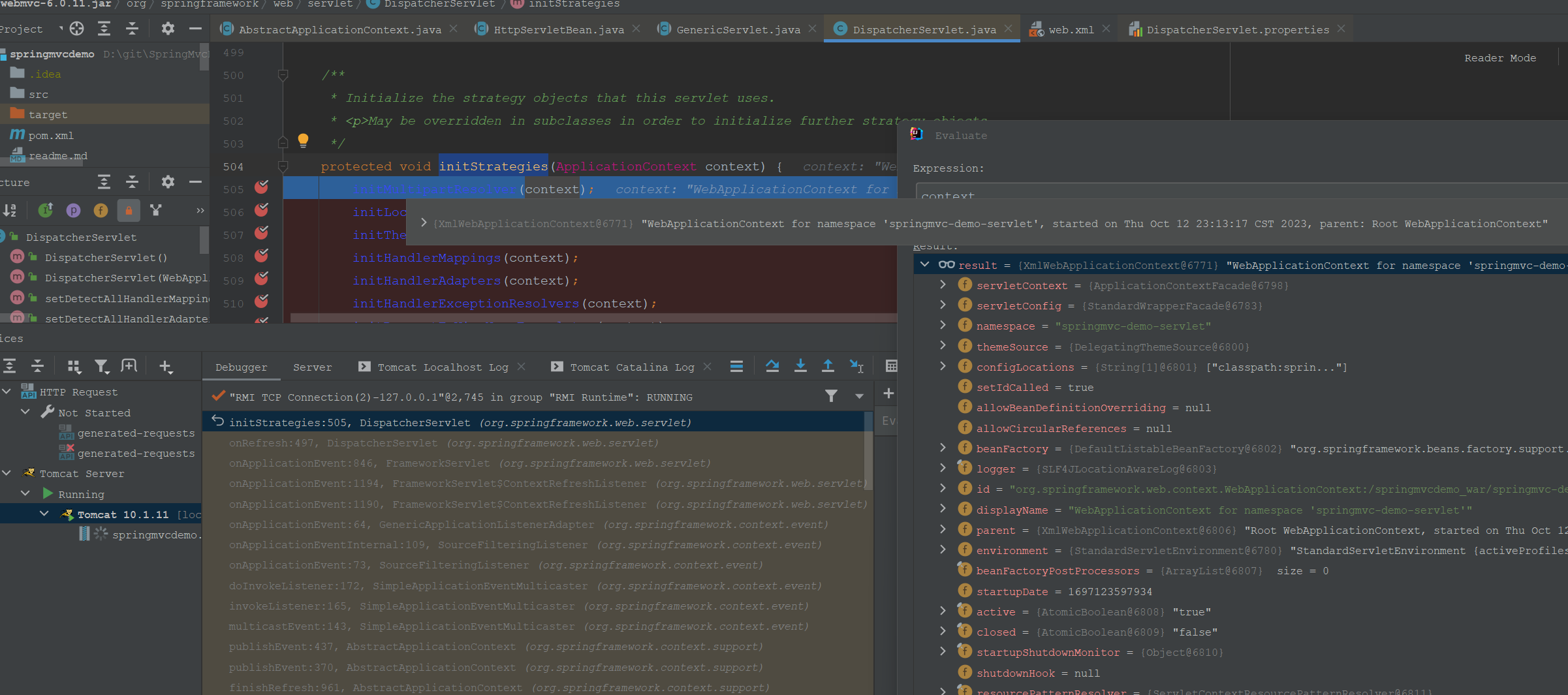Toggle show anonymous classes in Structure
Screen dimensions: 1568x695
point(155,210)
